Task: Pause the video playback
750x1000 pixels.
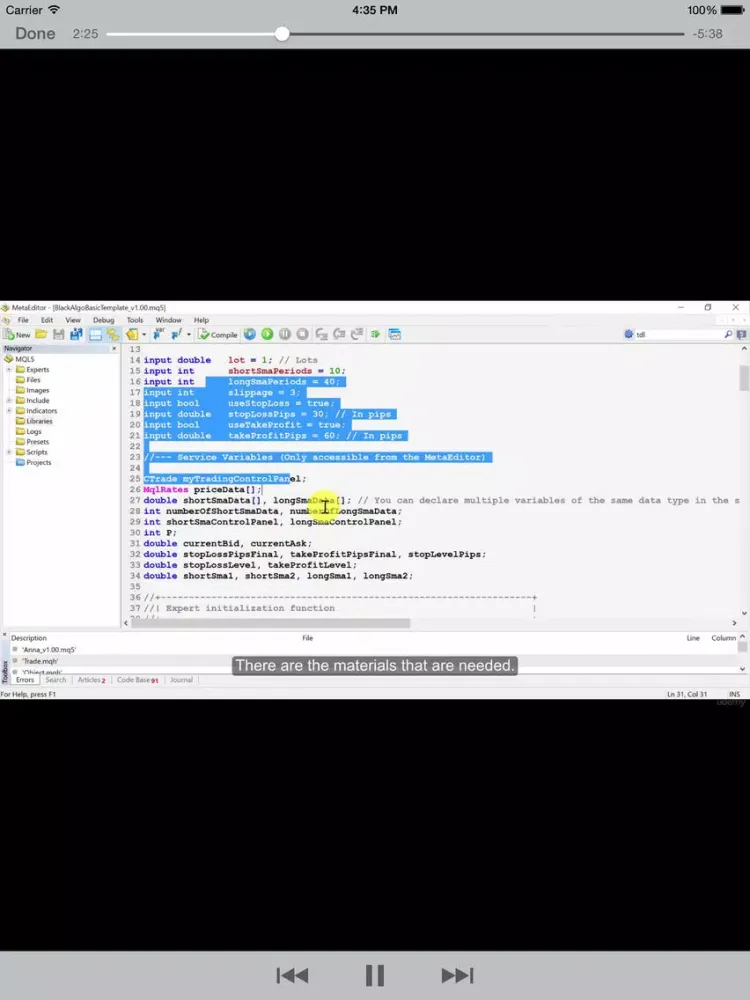Action: pyautogui.click(x=375, y=975)
